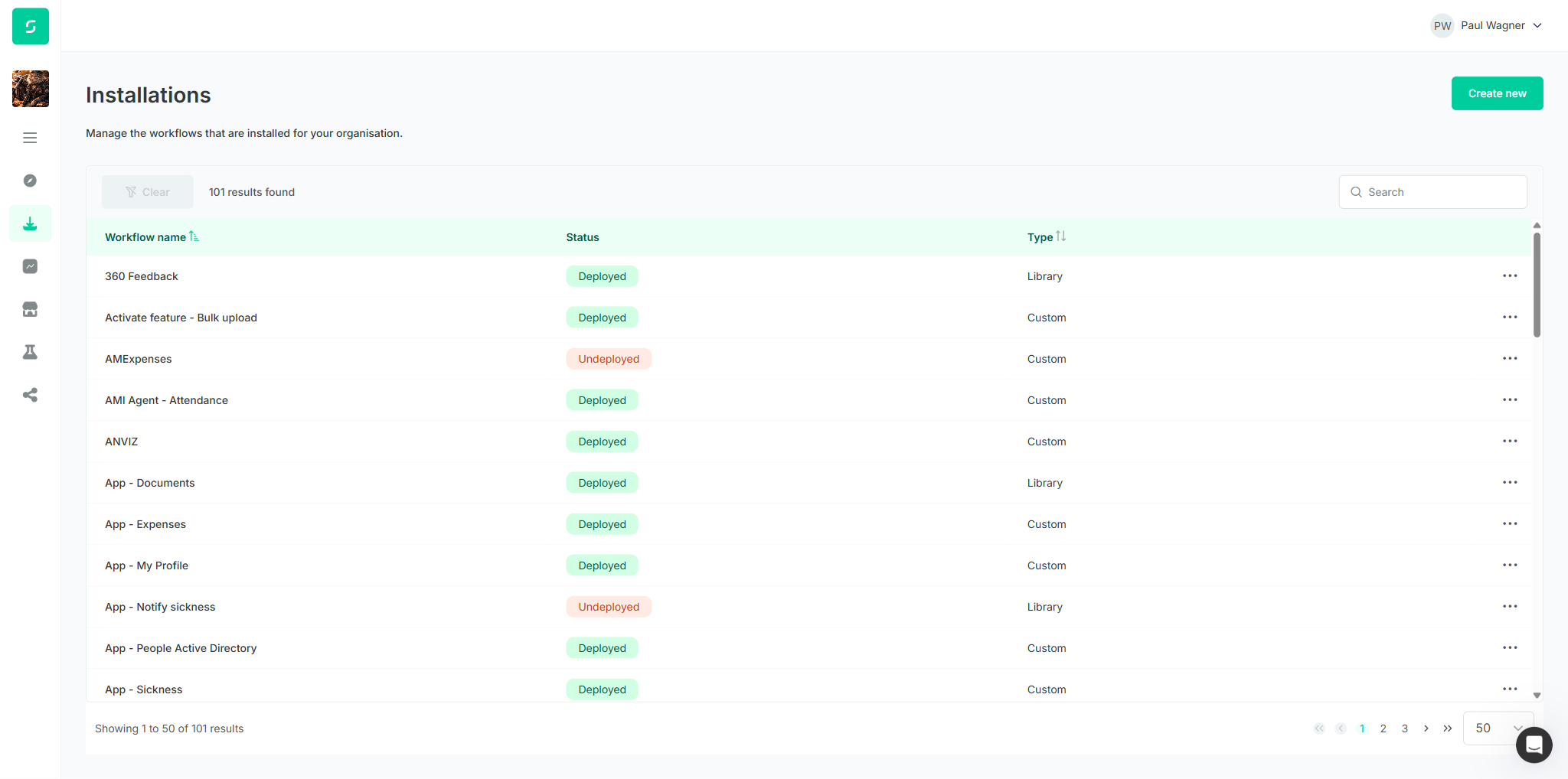Go to previous page arrow
Viewport: 1568px width, 779px height.
point(1341,728)
